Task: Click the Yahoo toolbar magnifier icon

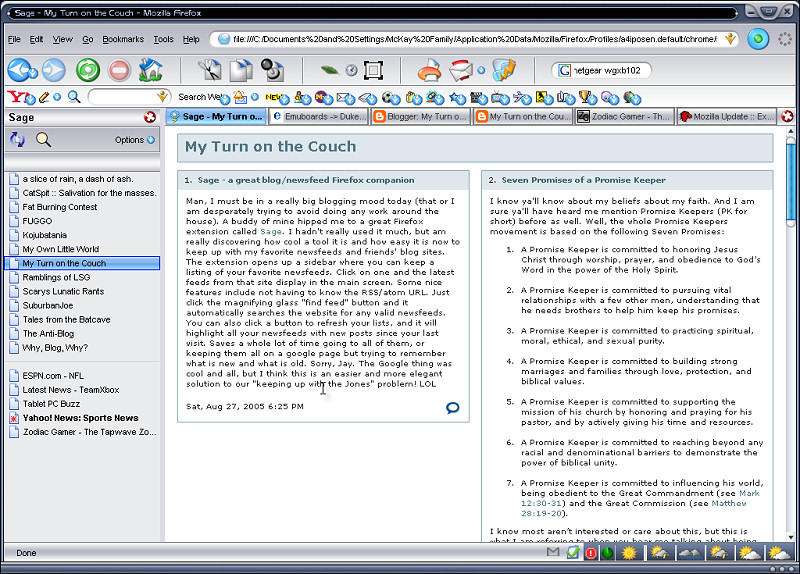Action: click(x=74, y=96)
